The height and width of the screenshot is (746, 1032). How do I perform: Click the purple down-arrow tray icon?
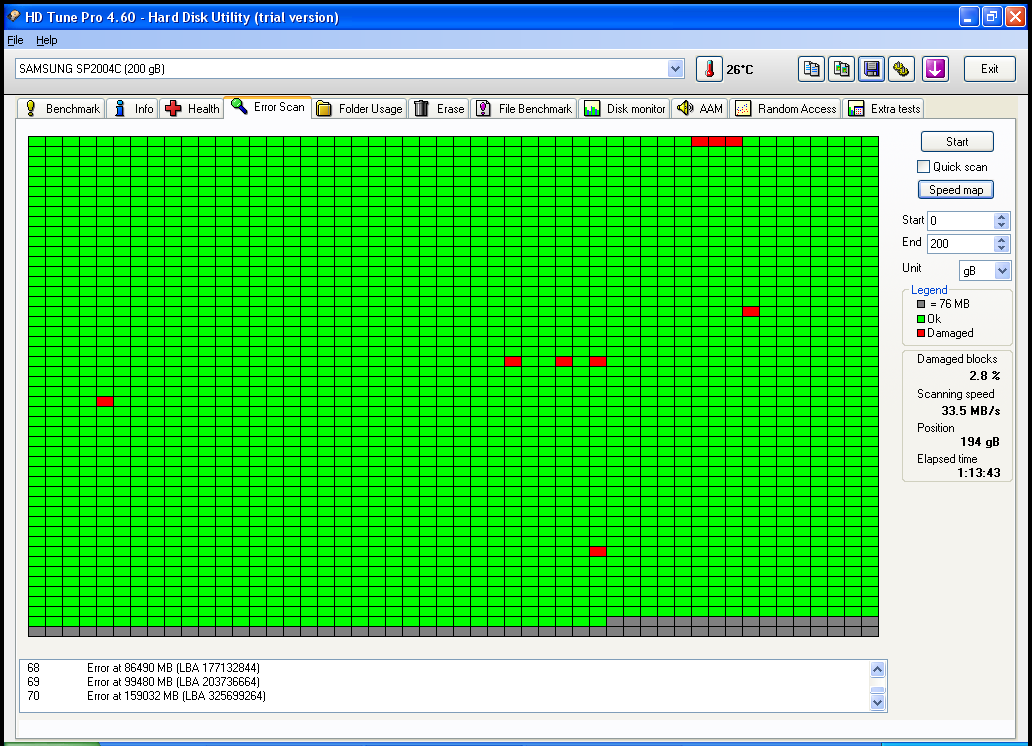tap(935, 69)
